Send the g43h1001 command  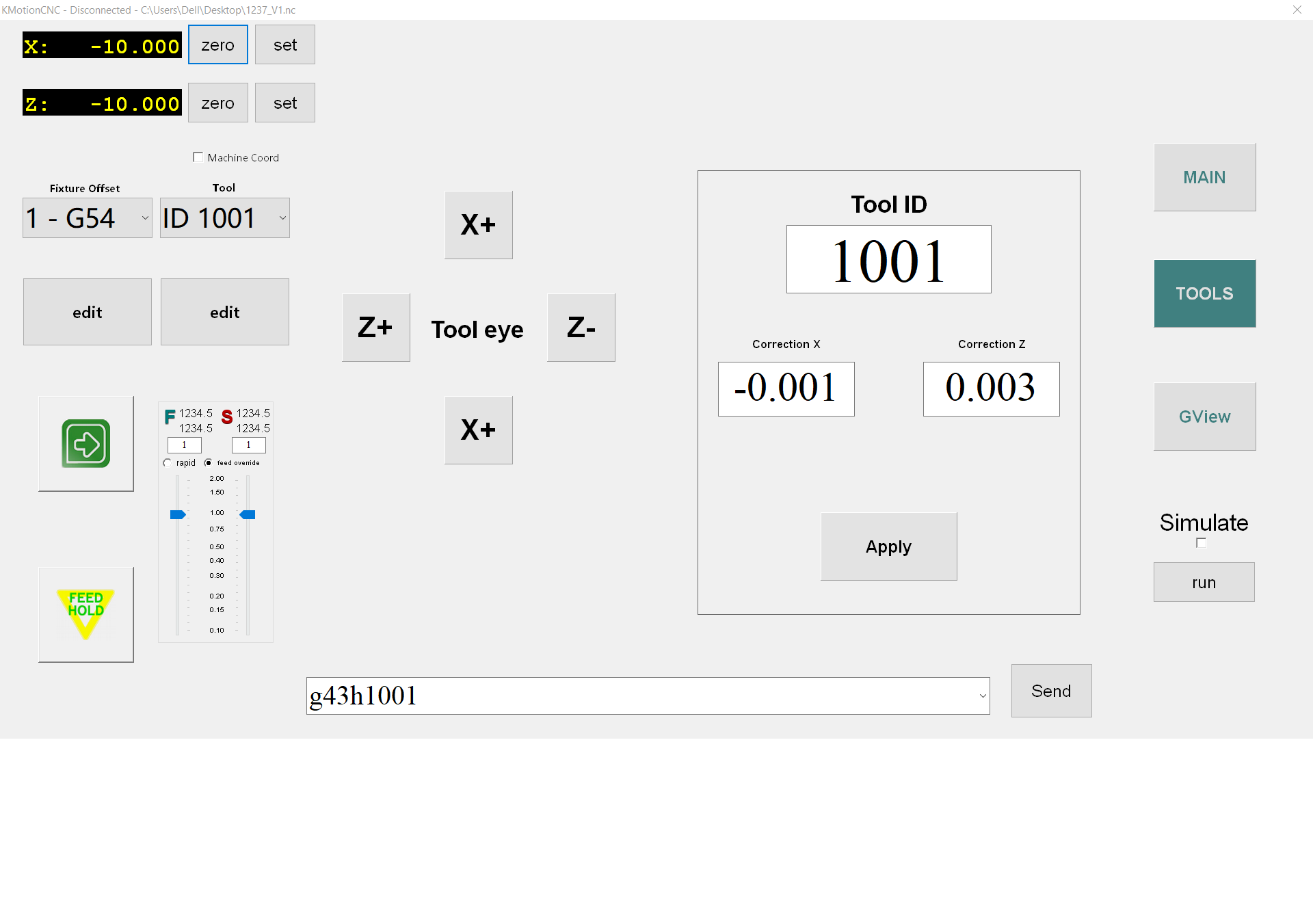click(1050, 691)
